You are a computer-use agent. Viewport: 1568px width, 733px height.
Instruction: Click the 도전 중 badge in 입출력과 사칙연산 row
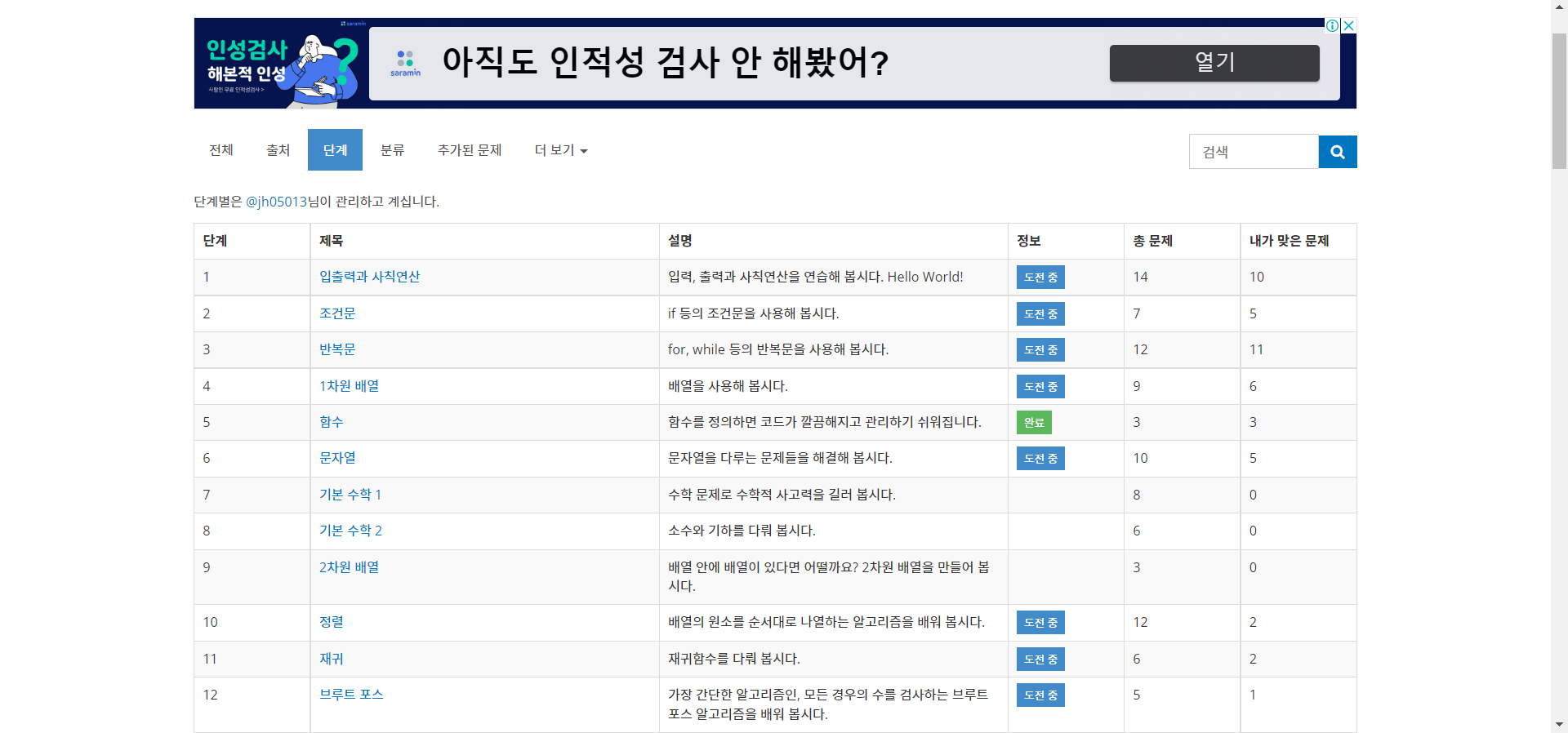(1040, 278)
